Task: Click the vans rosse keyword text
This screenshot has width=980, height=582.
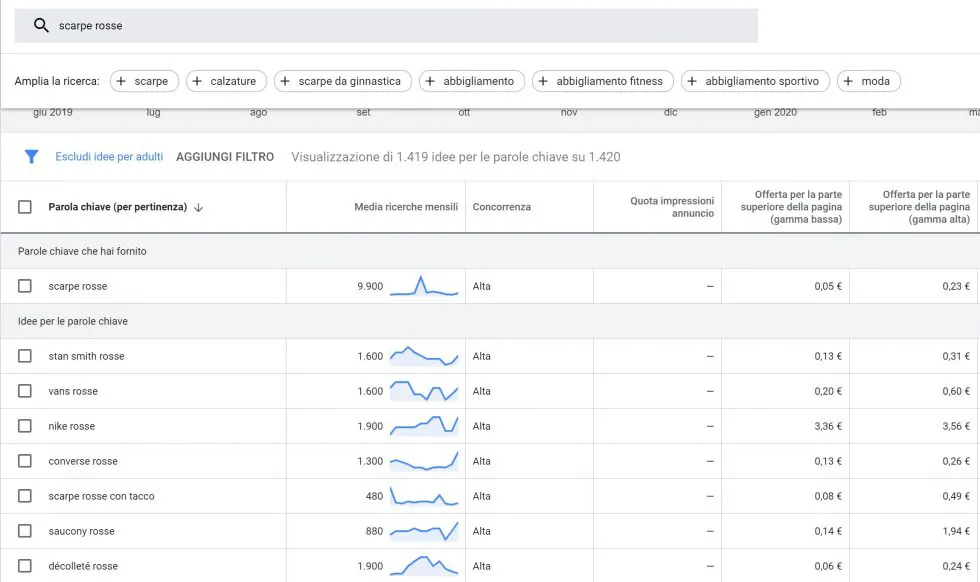Action: pyautogui.click(x=73, y=391)
